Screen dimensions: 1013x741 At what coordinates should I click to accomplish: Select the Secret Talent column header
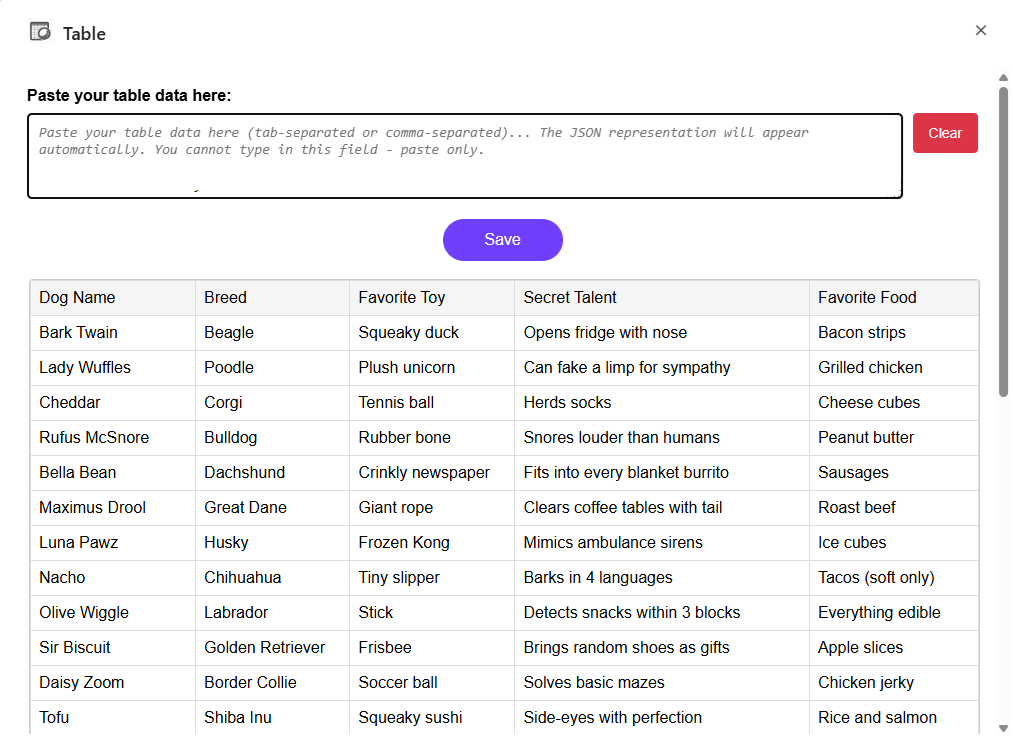(x=570, y=297)
